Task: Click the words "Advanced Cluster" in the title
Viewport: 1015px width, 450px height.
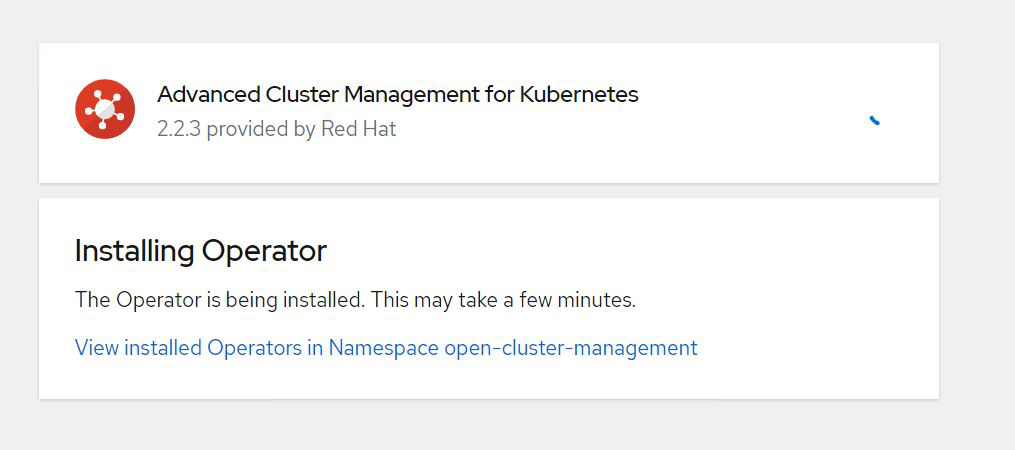Action: click(247, 95)
